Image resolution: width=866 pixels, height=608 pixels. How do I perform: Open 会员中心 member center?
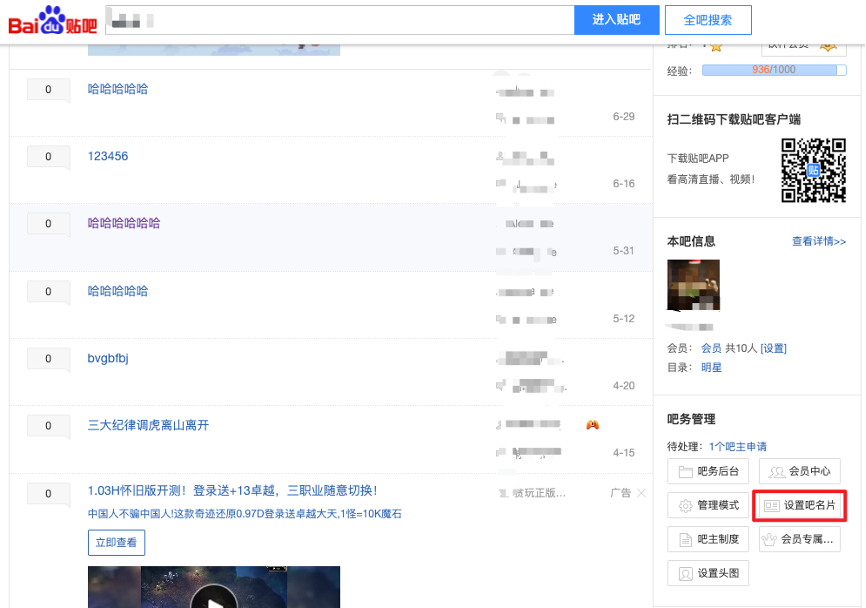pos(800,472)
